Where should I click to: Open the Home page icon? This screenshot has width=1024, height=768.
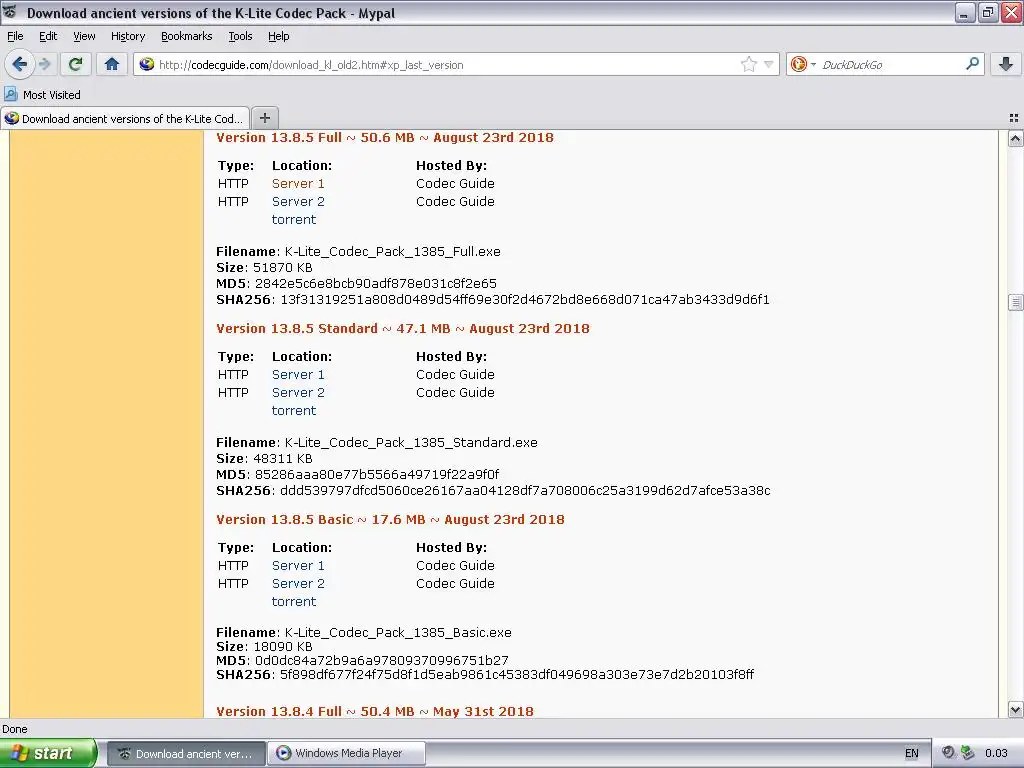112,64
